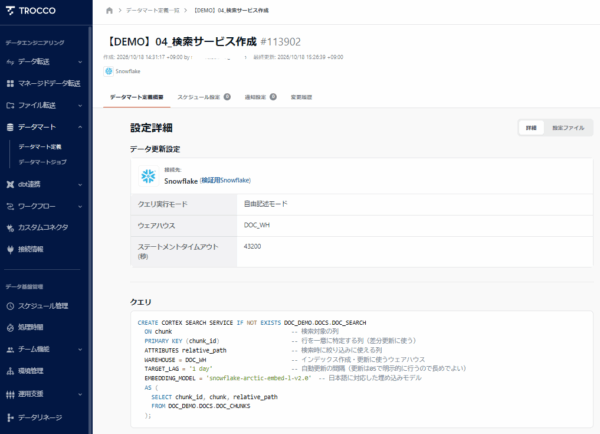600x434 pixels.
Task: Click the Snowflake logo in connection card
Action: (x=148, y=176)
